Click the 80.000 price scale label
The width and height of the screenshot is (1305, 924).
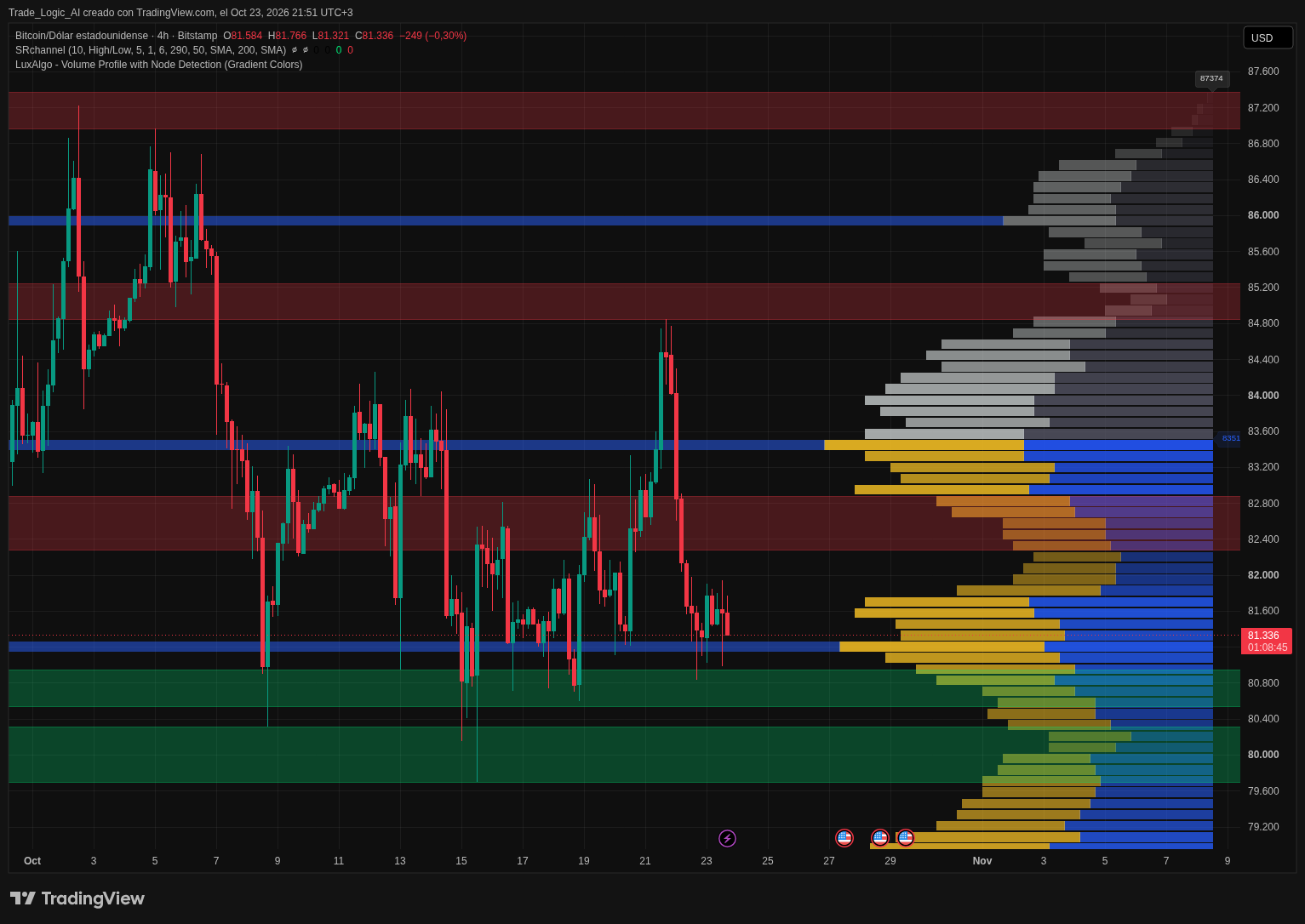point(1263,755)
